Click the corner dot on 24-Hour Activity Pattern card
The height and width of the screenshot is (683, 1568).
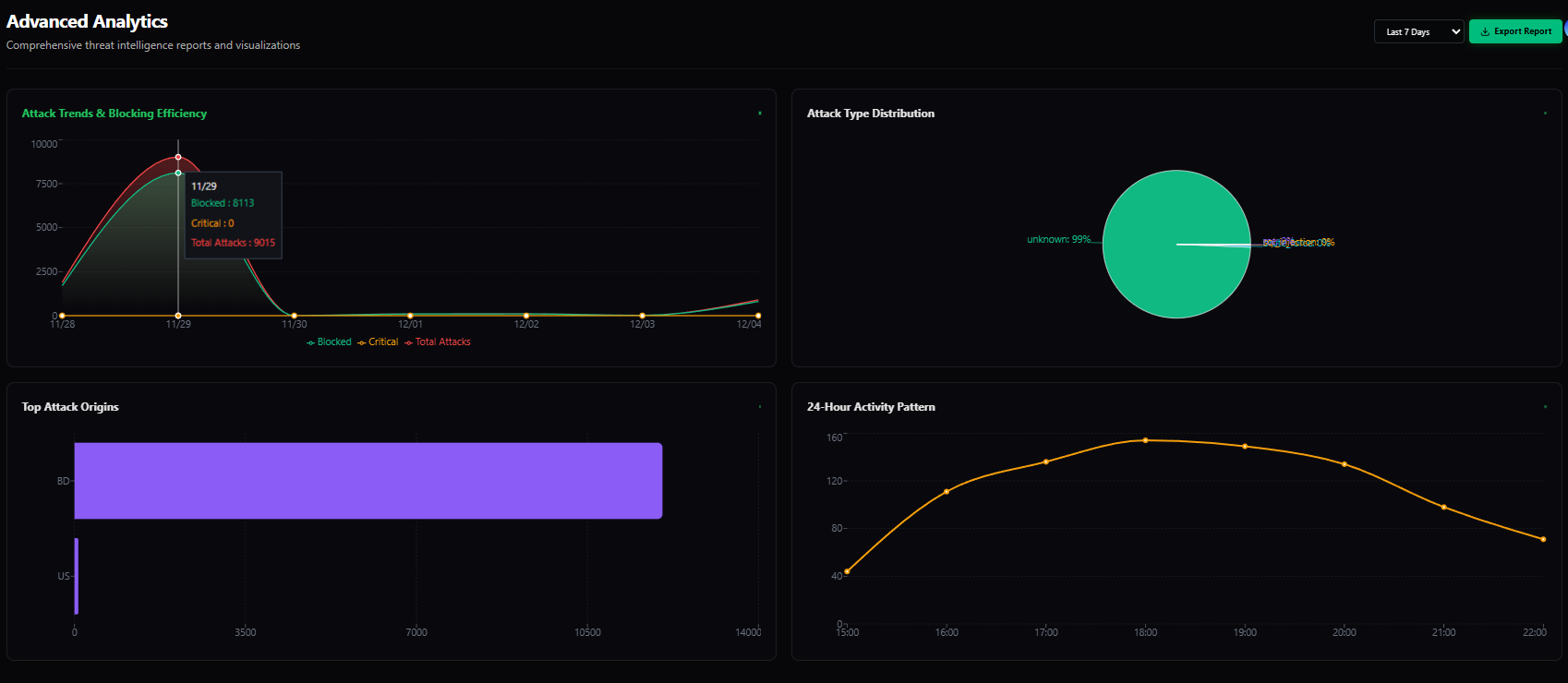pyautogui.click(x=1545, y=407)
